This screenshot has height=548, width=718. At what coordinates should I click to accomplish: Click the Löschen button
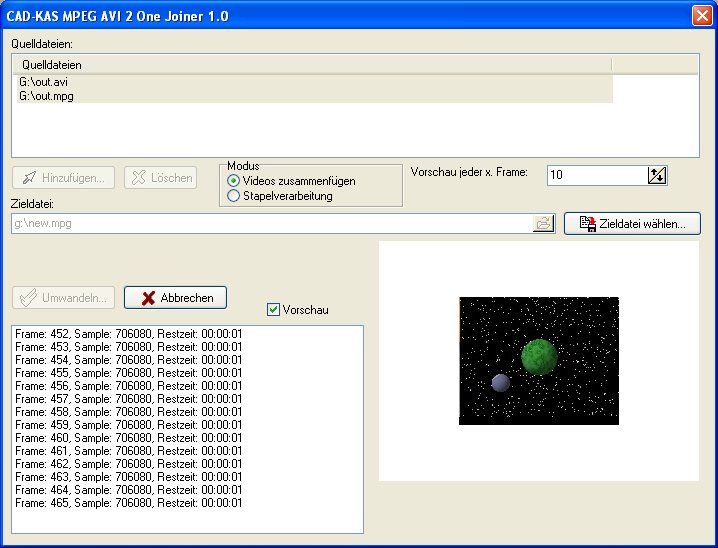pyautogui.click(x=160, y=178)
